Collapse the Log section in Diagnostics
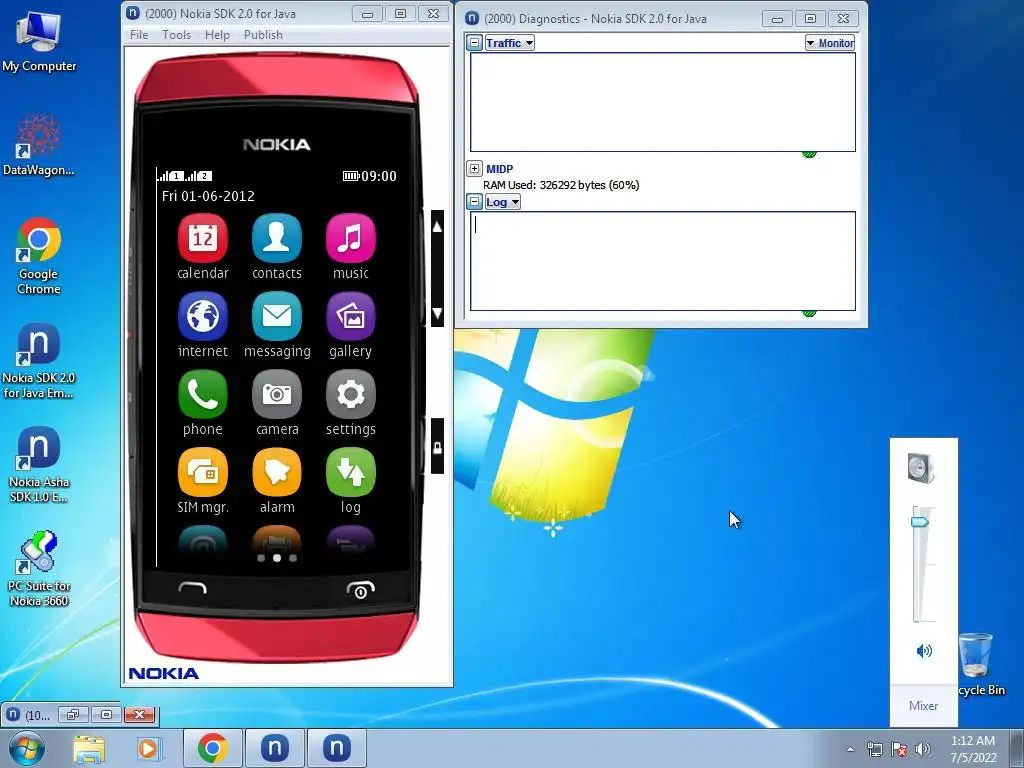Viewport: 1024px width, 768px height. [475, 202]
